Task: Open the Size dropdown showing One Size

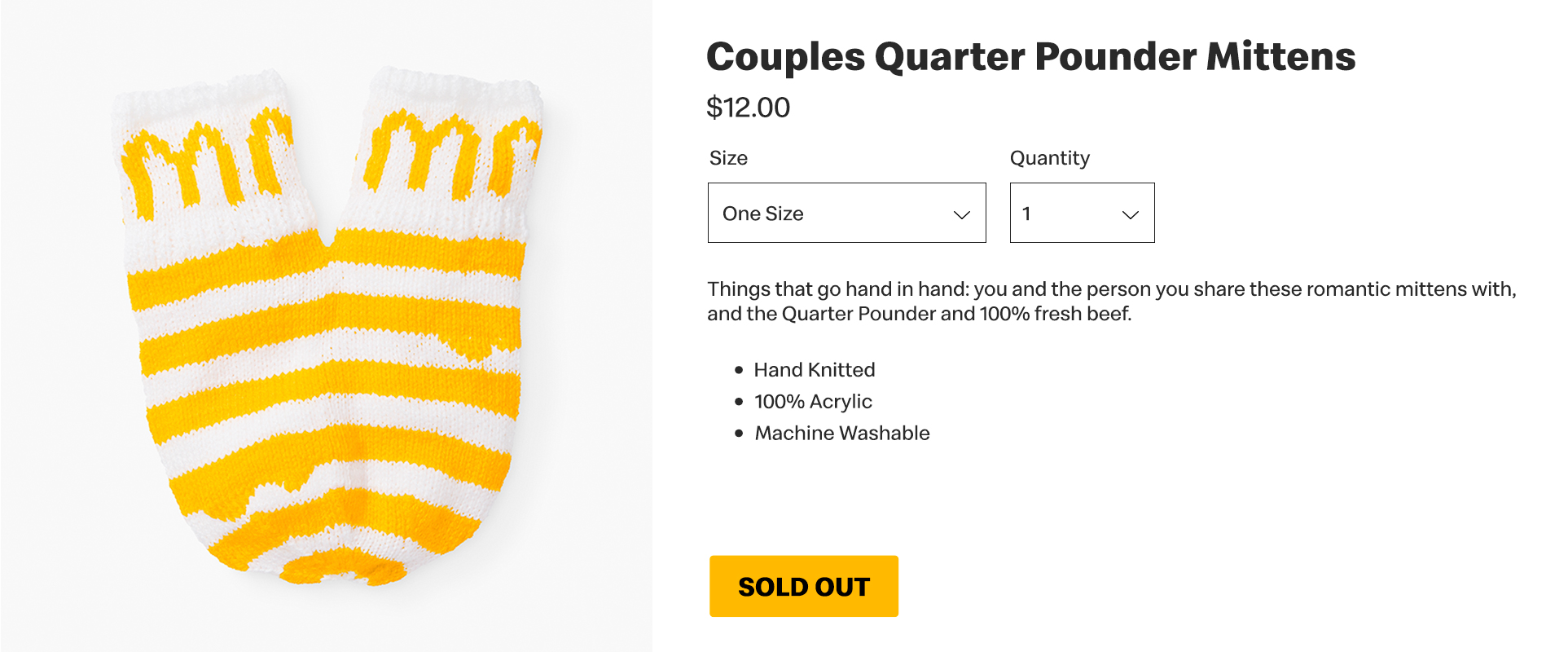Action: (x=845, y=214)
